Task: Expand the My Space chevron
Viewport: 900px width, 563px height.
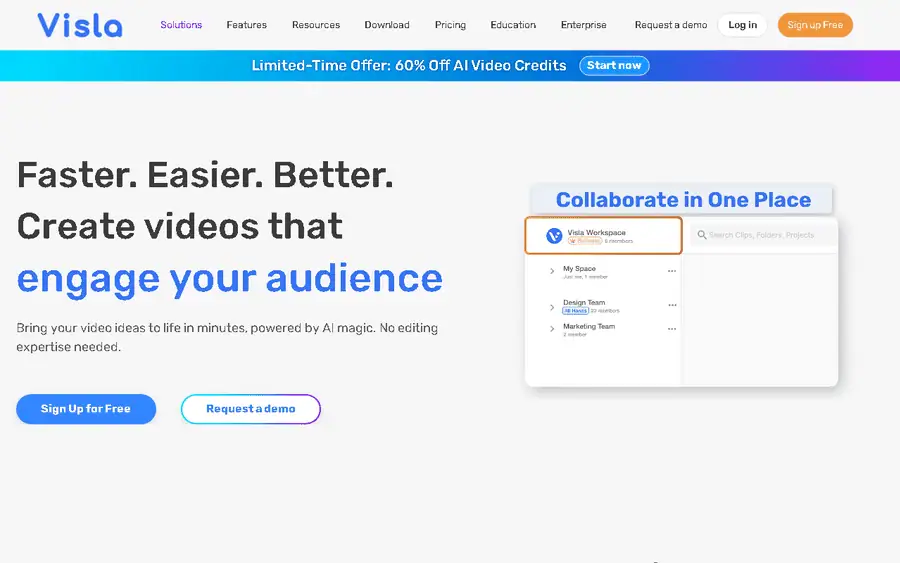Action: click(x=552, y=271)
